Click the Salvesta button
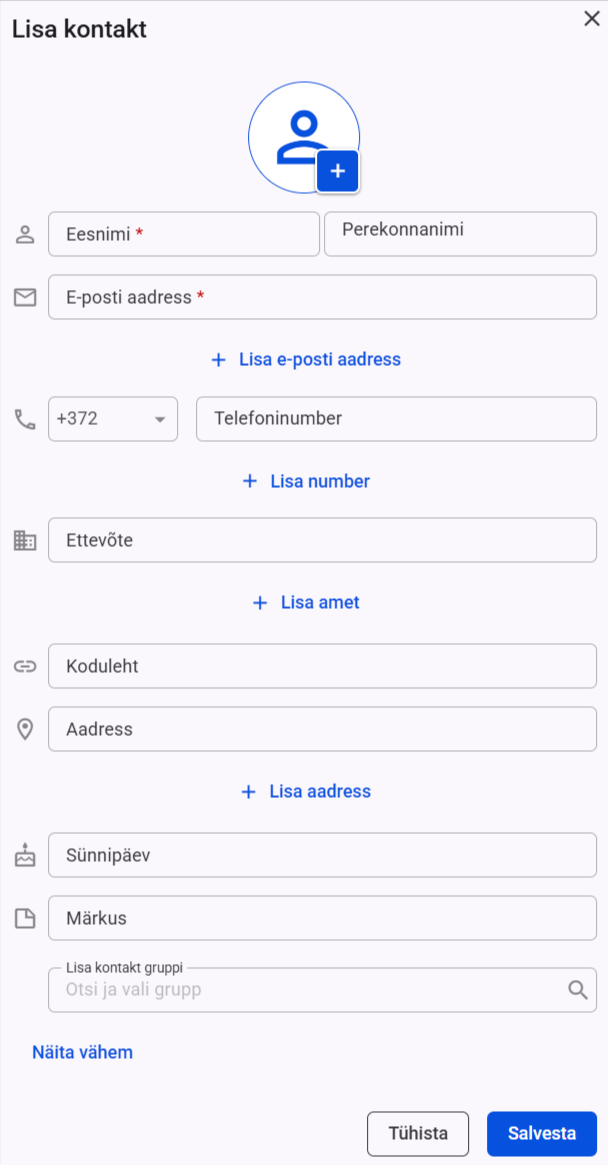This screenshot has height=1165, width=608. [x=542, y=1134]
